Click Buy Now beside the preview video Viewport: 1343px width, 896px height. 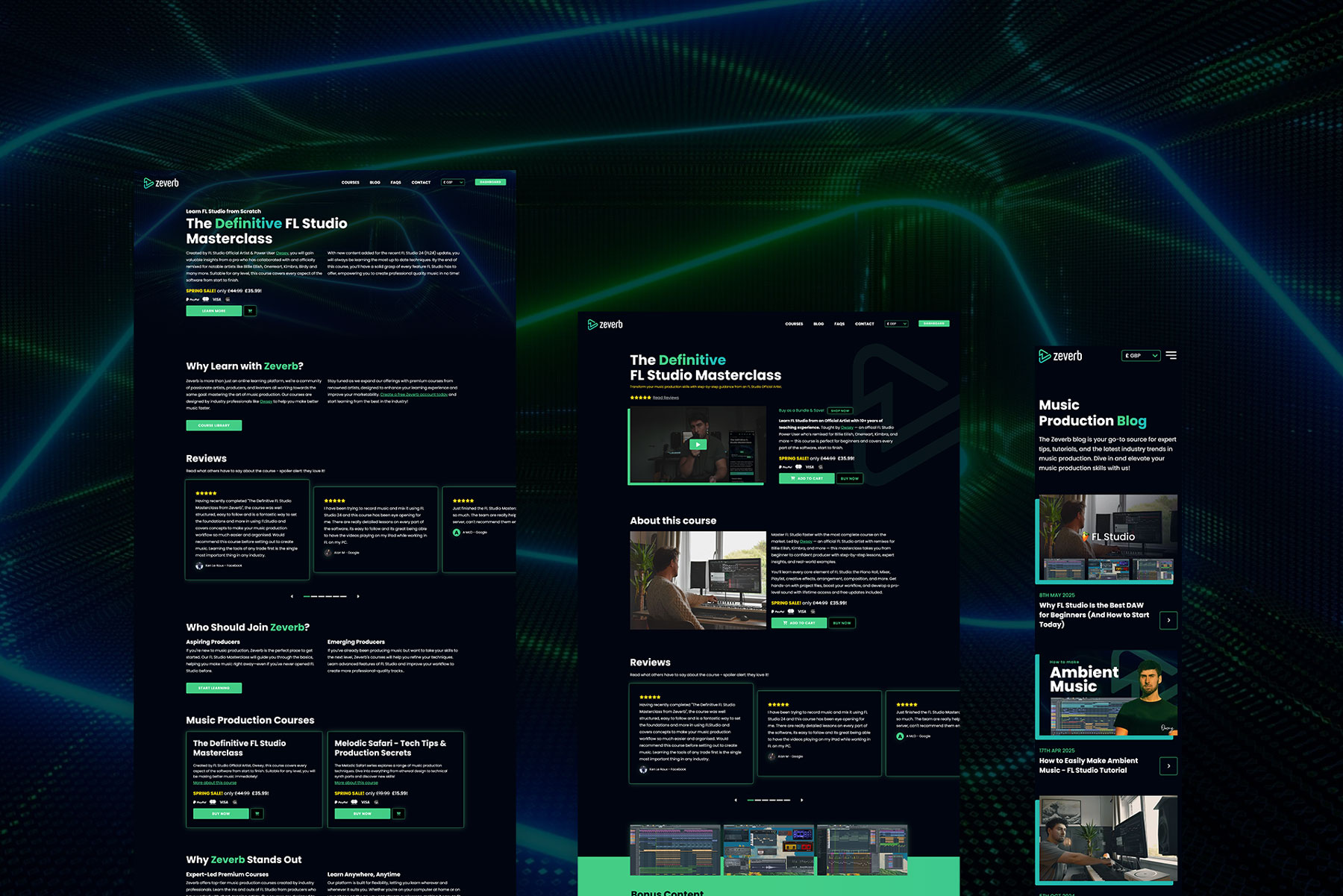click(850, 478)
